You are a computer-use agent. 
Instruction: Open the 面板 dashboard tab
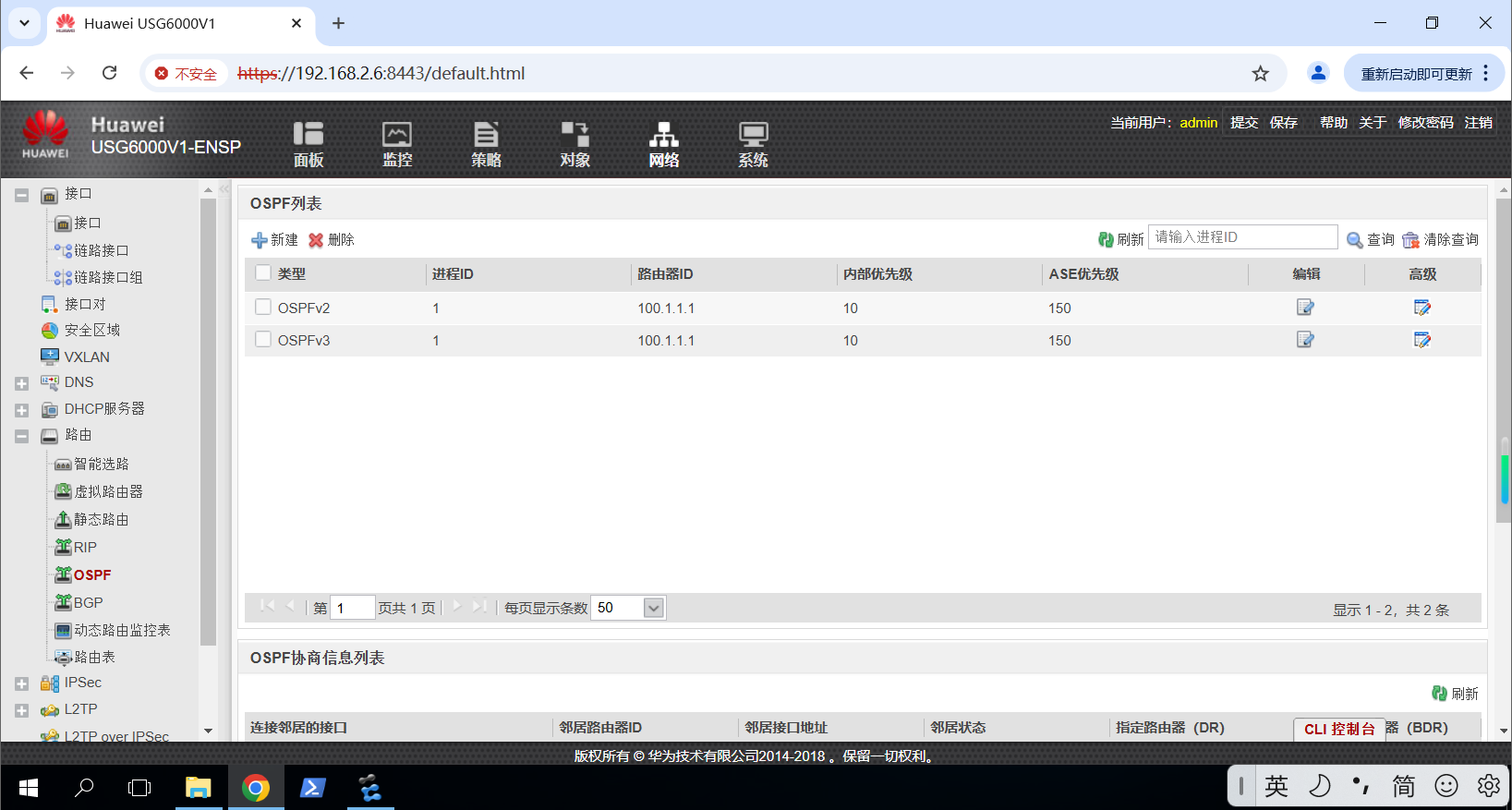(308, 145)
